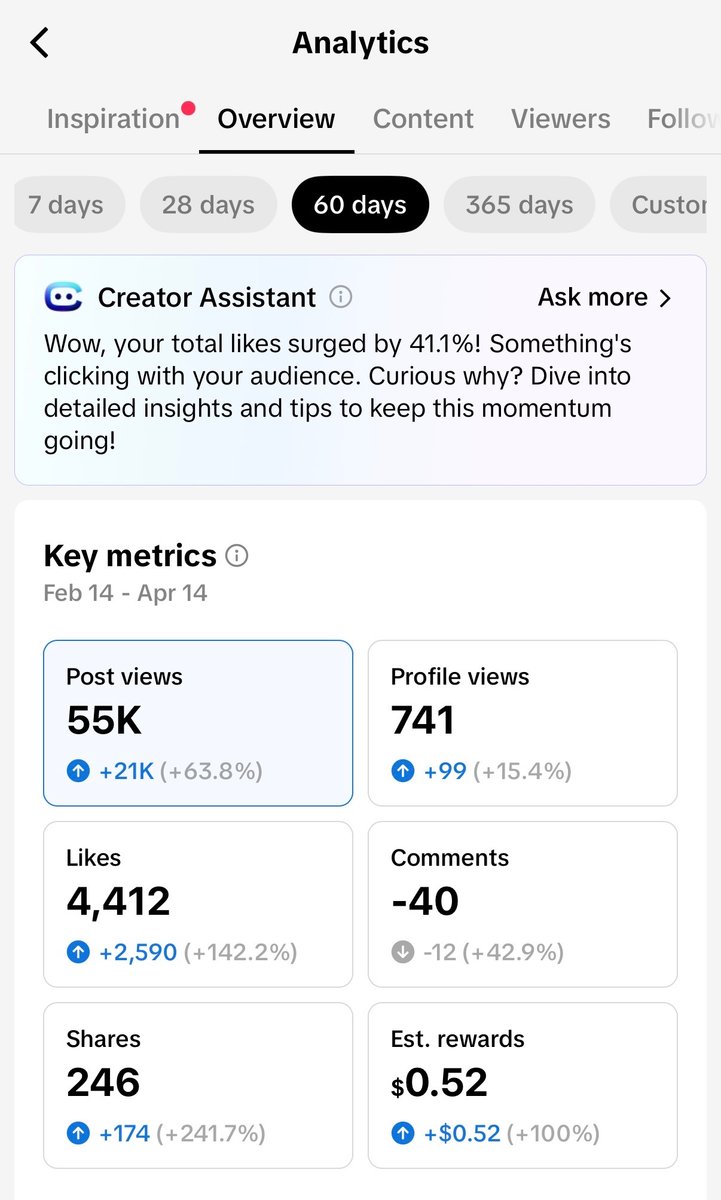Screen dimensions: 721x1200
Task: Click the back arrow icon
Action: [x=38, y=42]
